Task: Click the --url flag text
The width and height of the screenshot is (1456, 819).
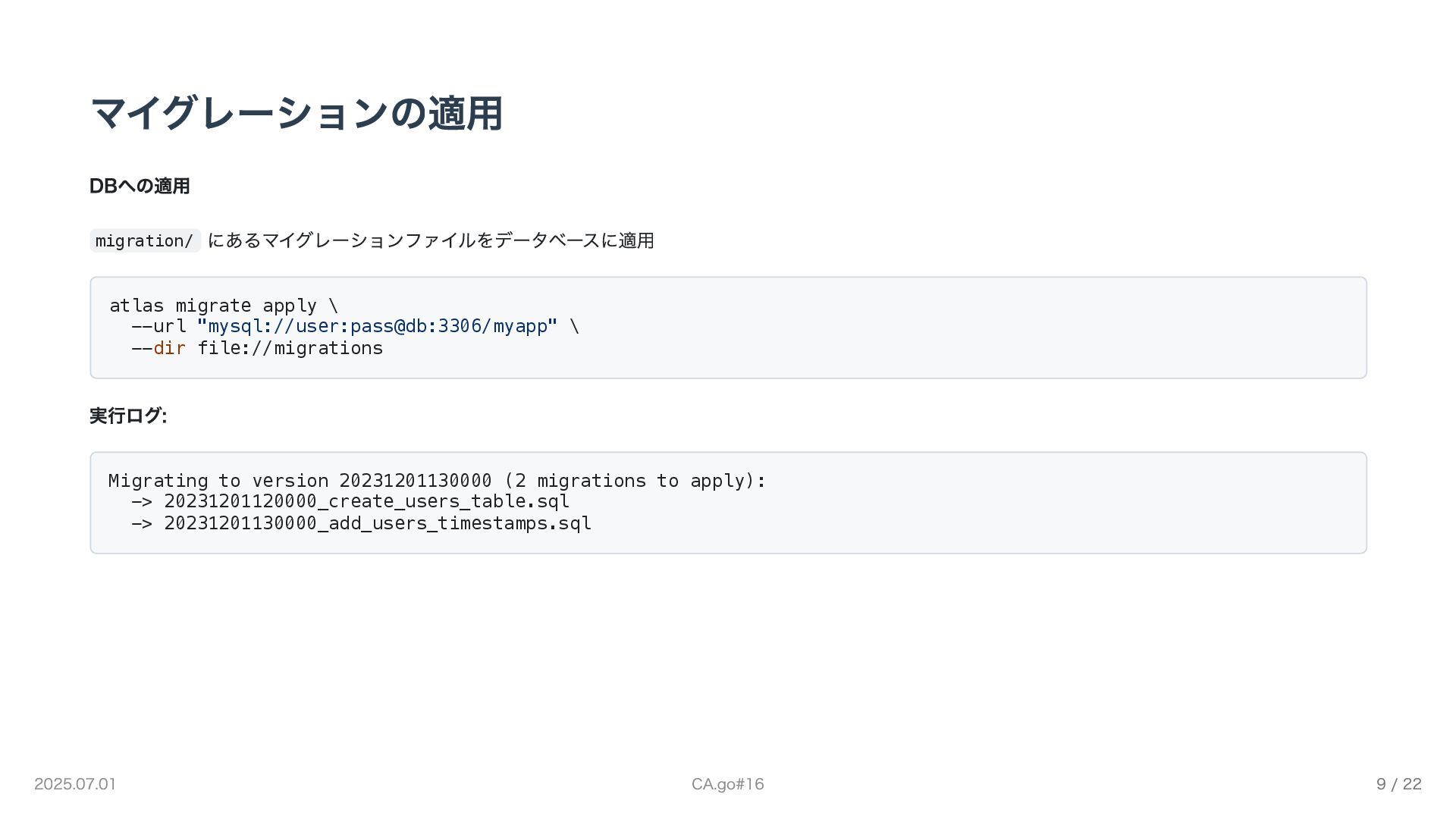Action: (159, 327)
